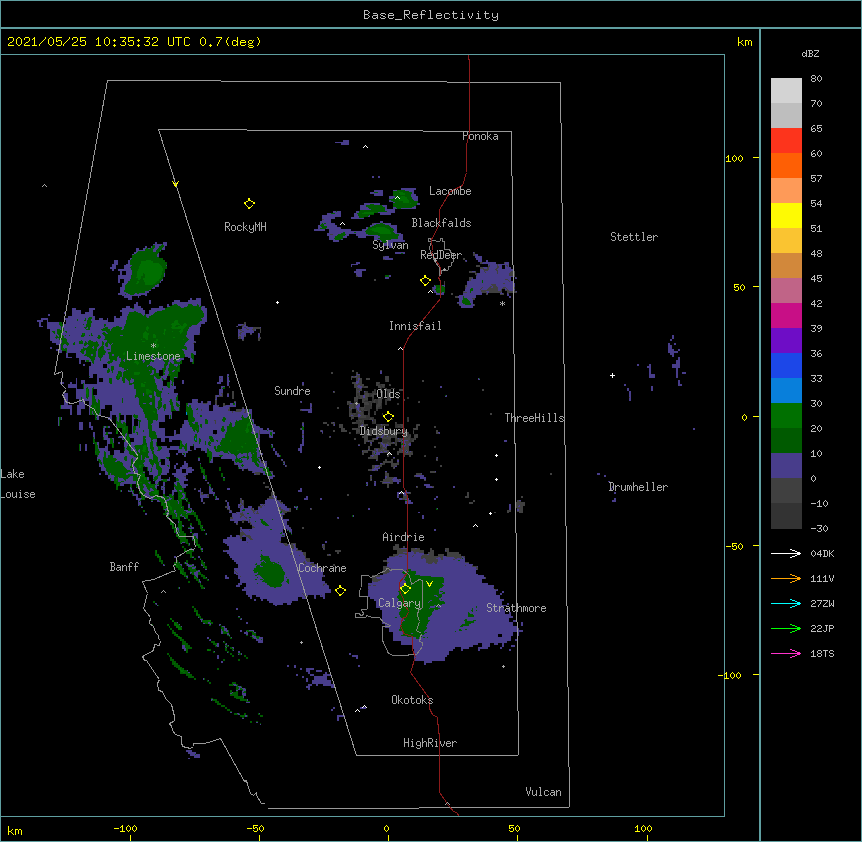Click the Limestone label
Viewport: 862px width, 842px height.
pos(153,356)
